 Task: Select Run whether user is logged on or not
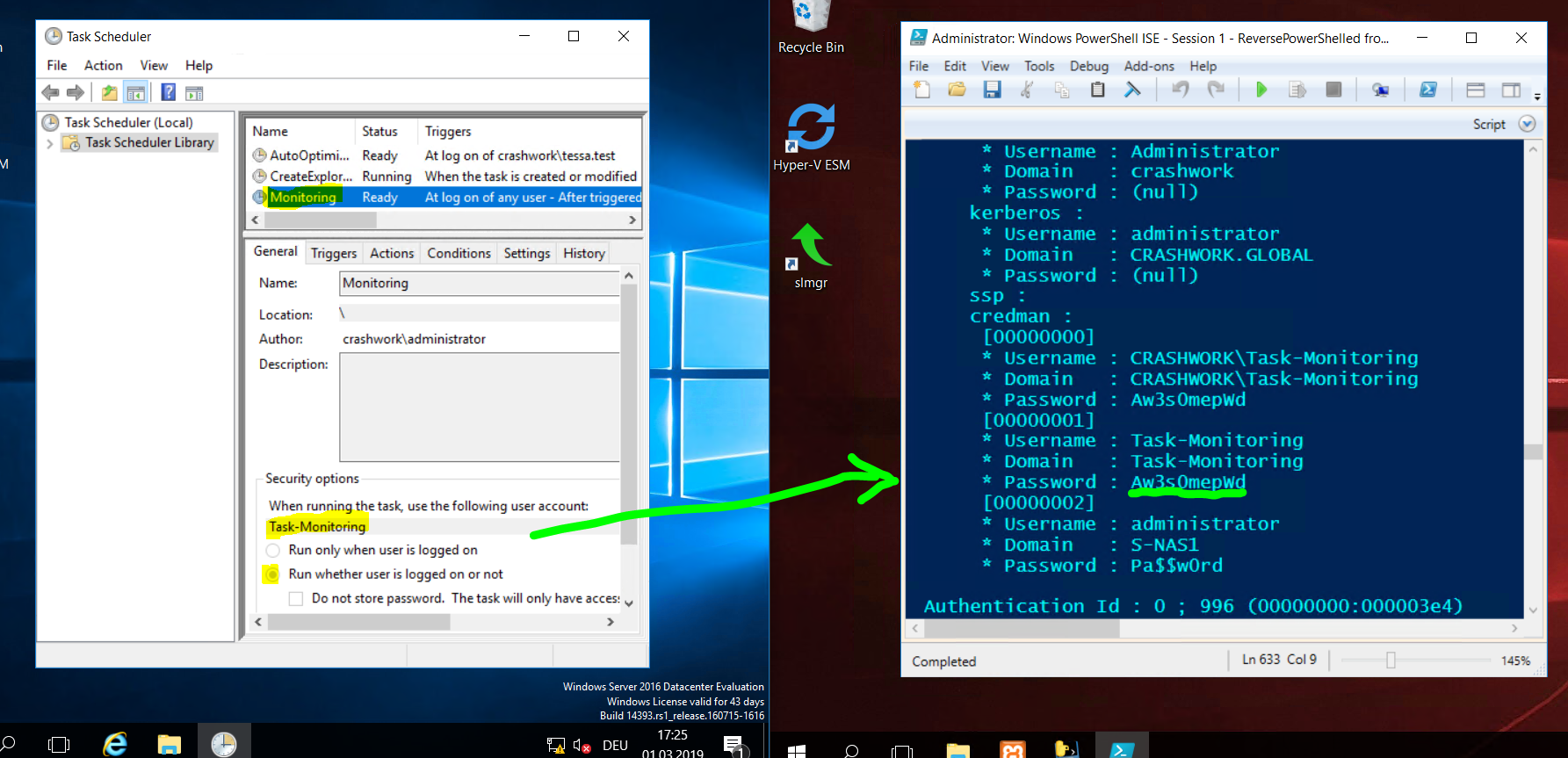coord(272,574)
